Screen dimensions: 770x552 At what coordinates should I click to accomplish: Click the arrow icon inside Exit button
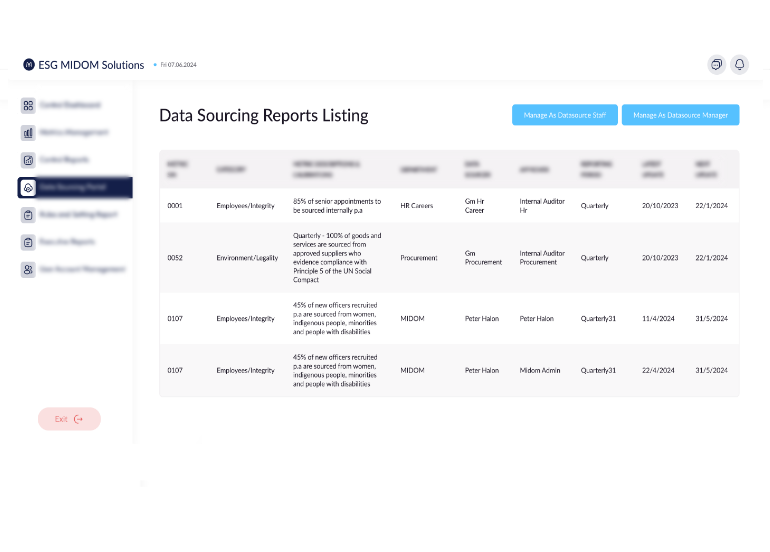[79, 419]
